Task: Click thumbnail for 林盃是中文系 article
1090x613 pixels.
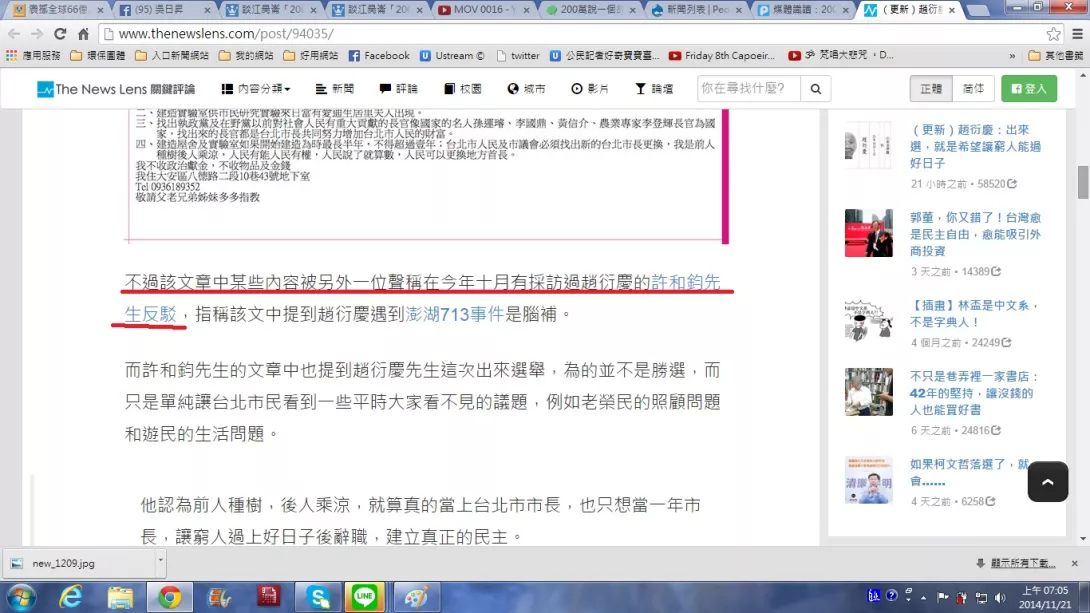Action: click(x=868, y=321)
